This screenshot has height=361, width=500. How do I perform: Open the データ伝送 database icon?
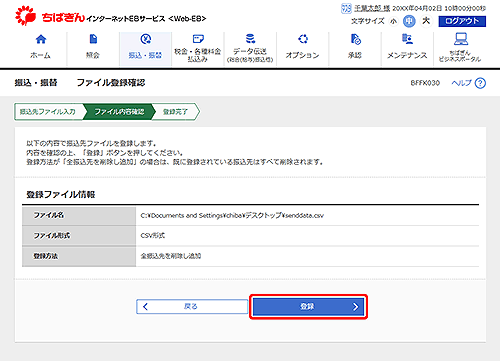tap(250, 39)
